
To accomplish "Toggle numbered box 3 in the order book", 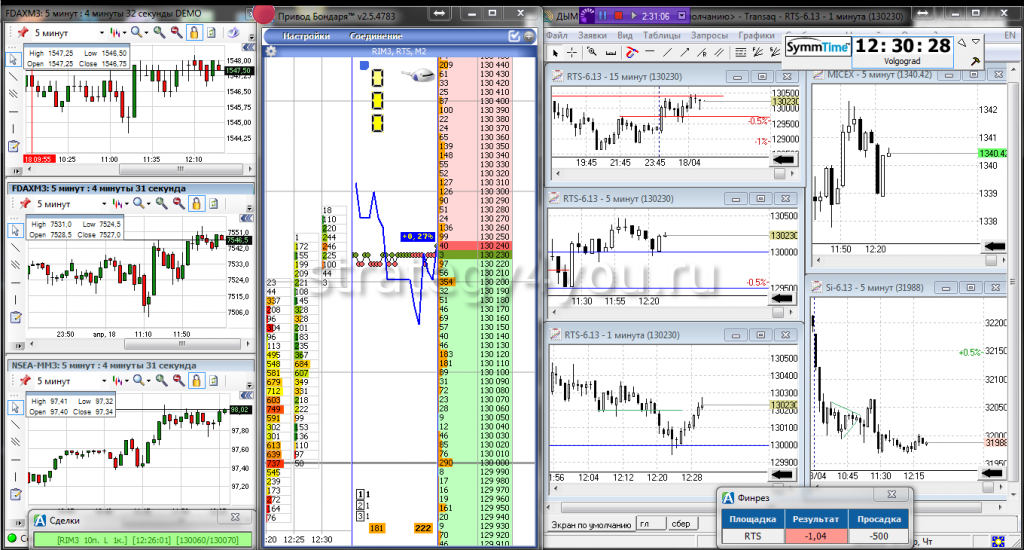I will (x=360, y=516).
